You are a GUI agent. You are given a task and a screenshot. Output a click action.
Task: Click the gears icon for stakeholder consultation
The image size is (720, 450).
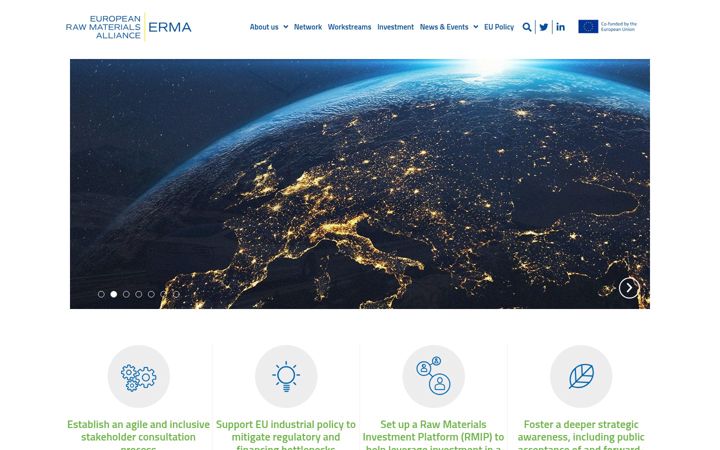point(139,377)
